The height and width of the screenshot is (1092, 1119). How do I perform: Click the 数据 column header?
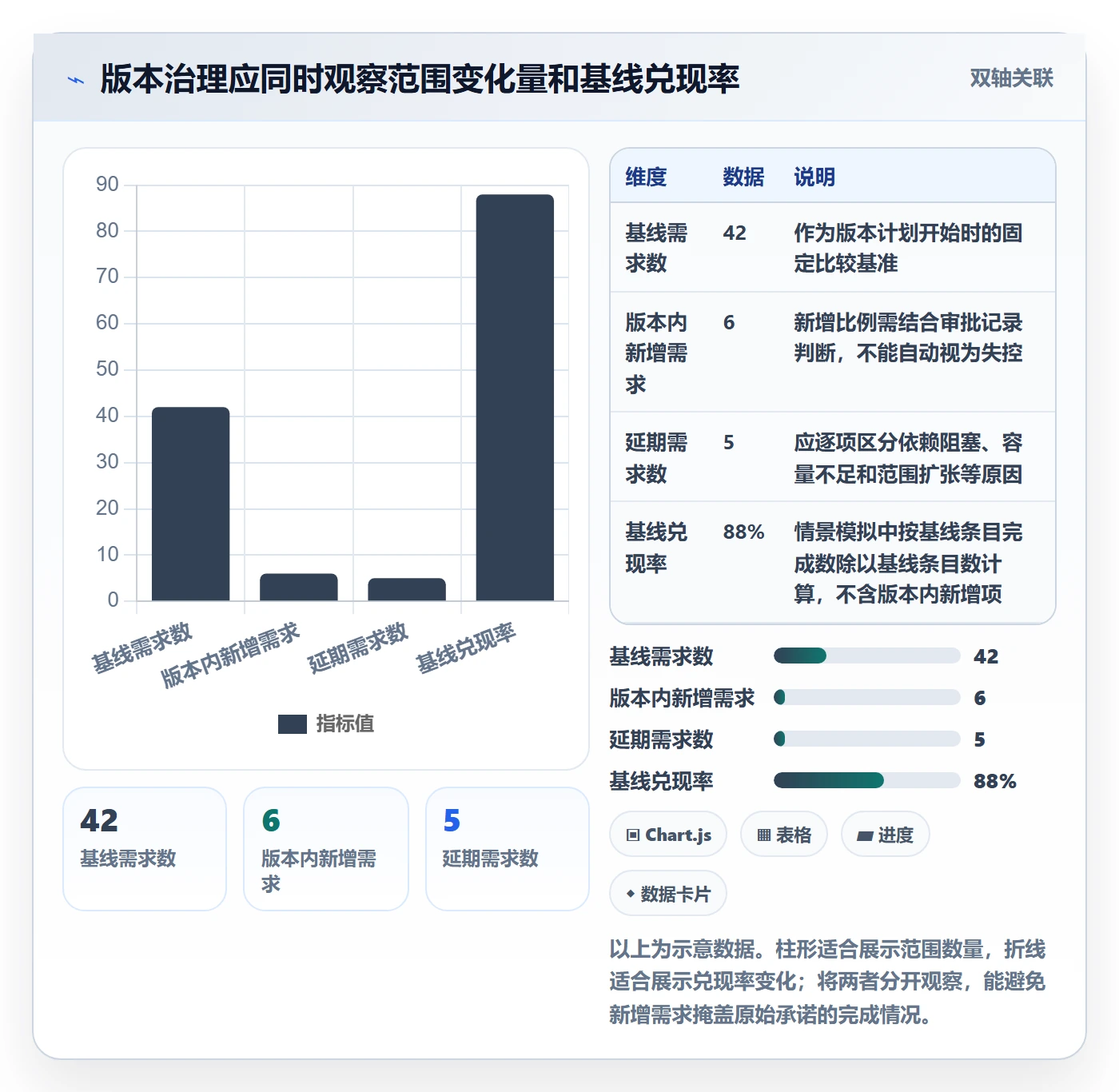[x=743, y=177]
